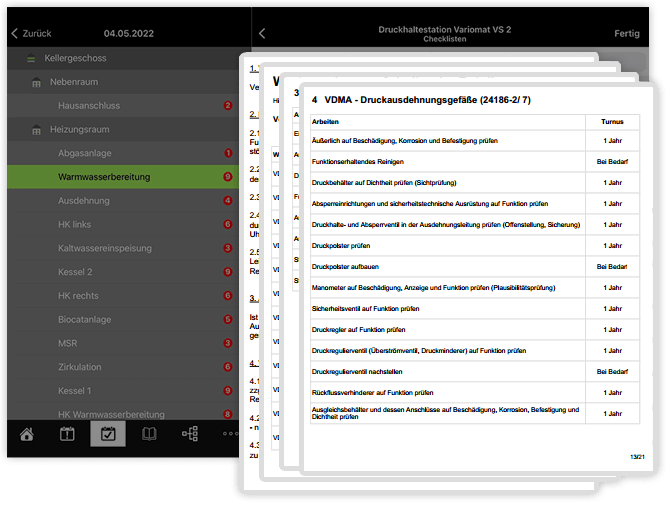Click row 'Druckregulierventil nachstellen'
The image size is (671, 508).
click(x=475, y=371)
